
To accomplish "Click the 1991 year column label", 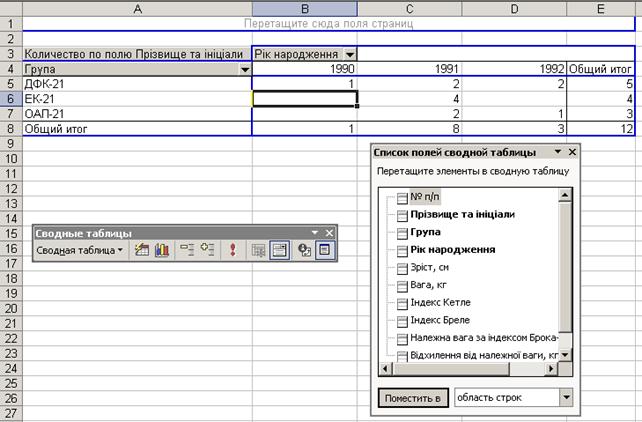I will [x=409, y=69].
